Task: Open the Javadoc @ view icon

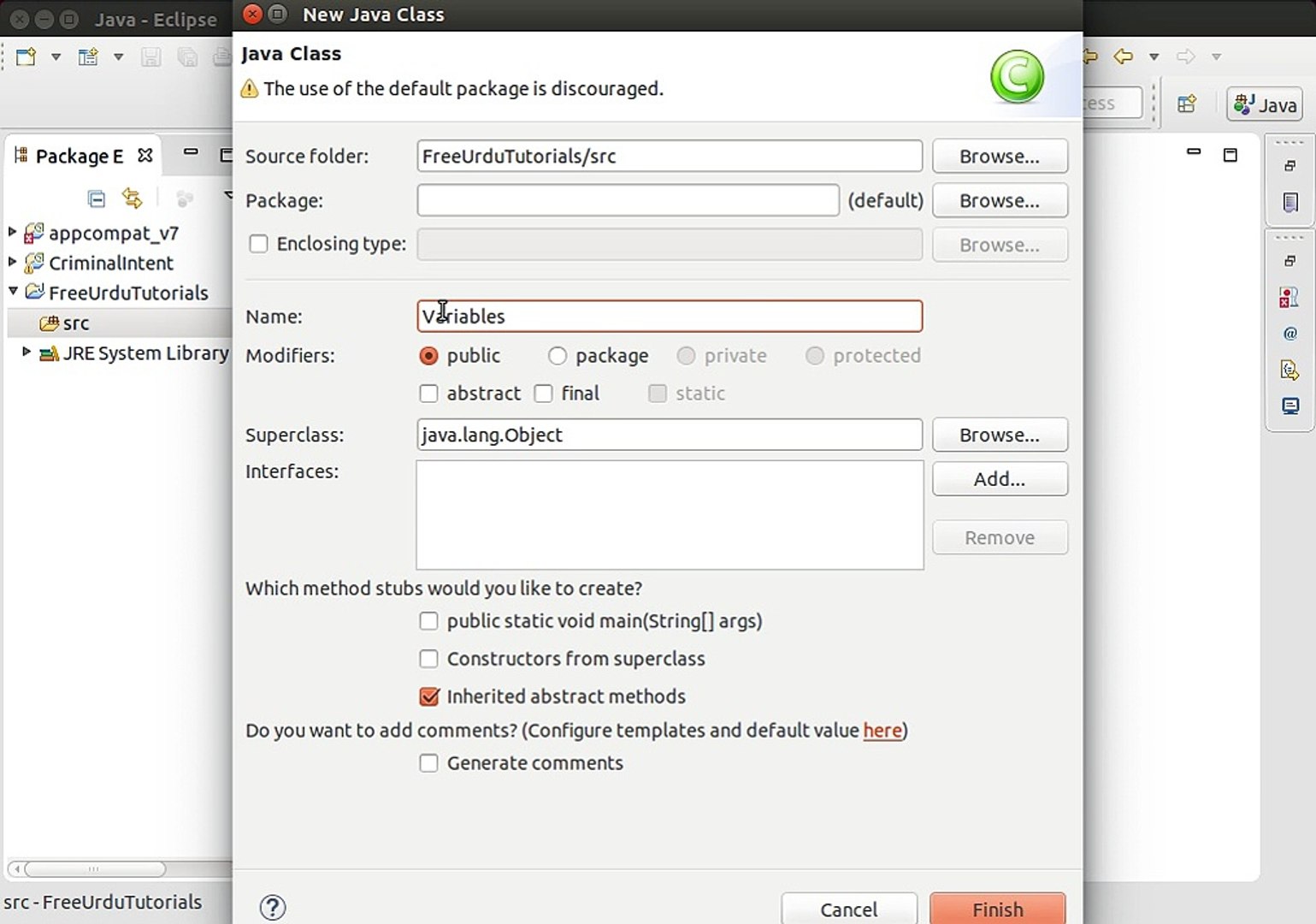Action: [1290, 334]
